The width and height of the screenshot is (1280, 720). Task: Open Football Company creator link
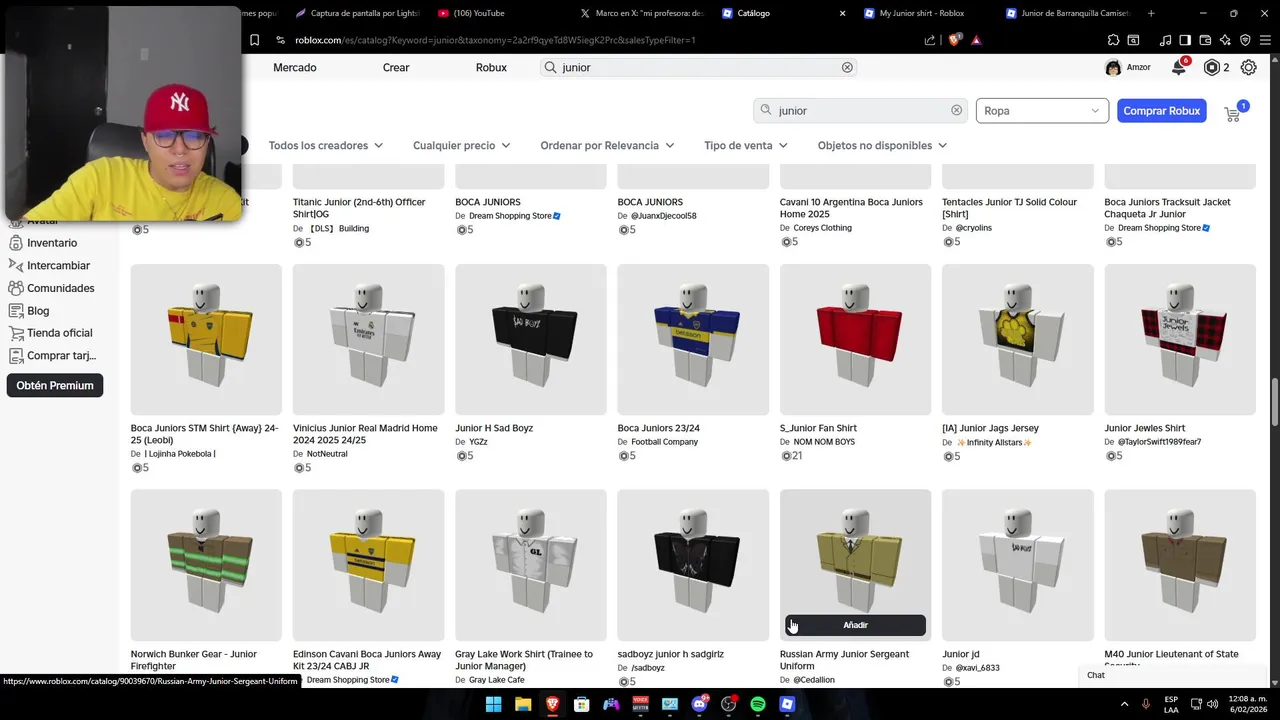pyautogui.click(x=664, y=442)
